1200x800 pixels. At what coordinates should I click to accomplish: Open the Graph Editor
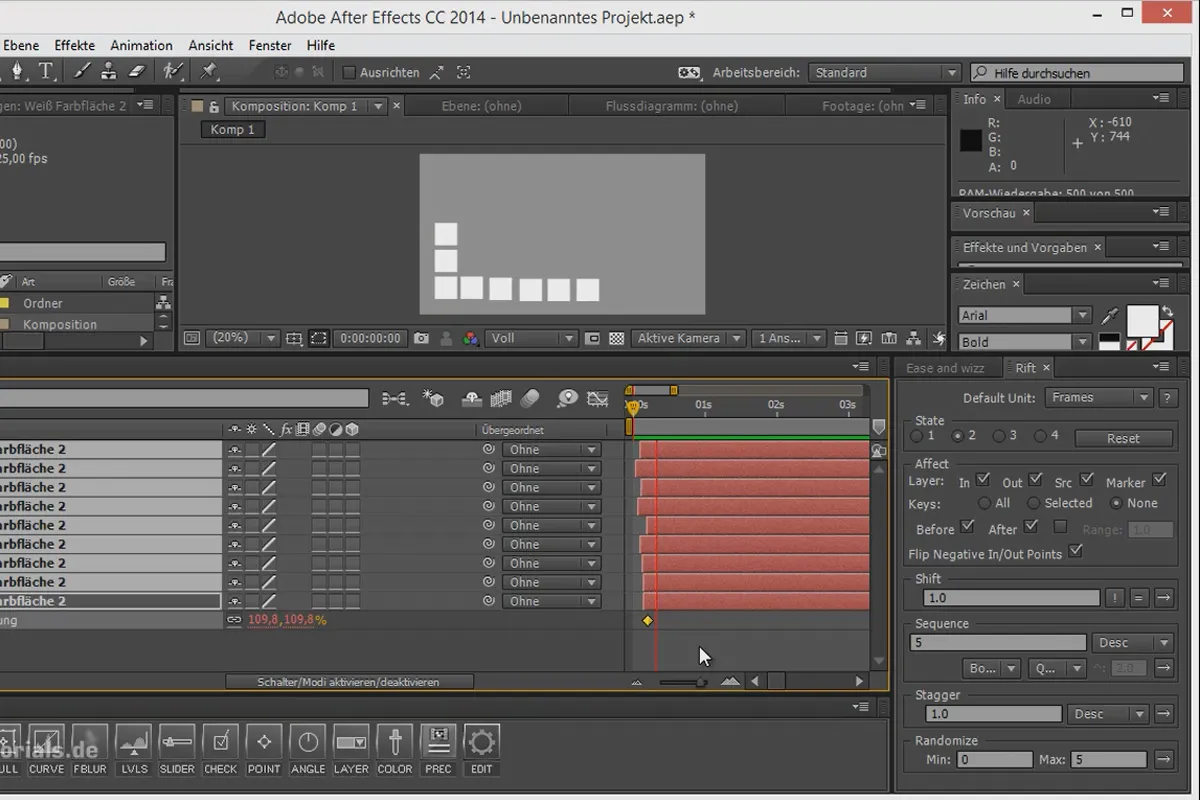pyautogui.click(x=598, y=399)
